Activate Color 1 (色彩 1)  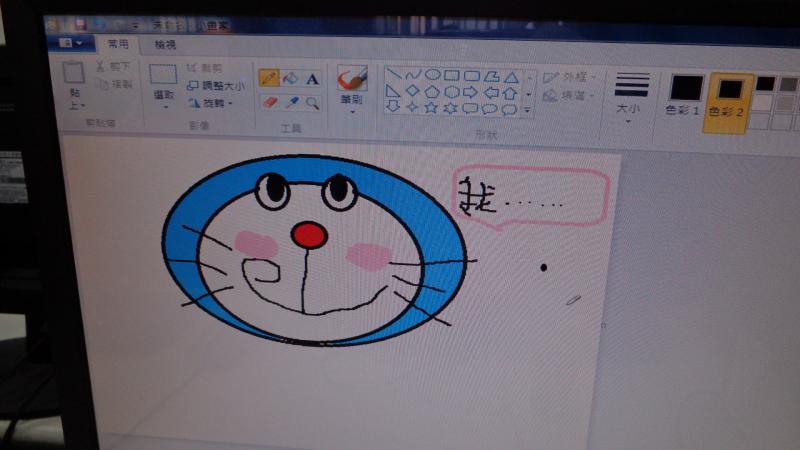pos(684,95)
